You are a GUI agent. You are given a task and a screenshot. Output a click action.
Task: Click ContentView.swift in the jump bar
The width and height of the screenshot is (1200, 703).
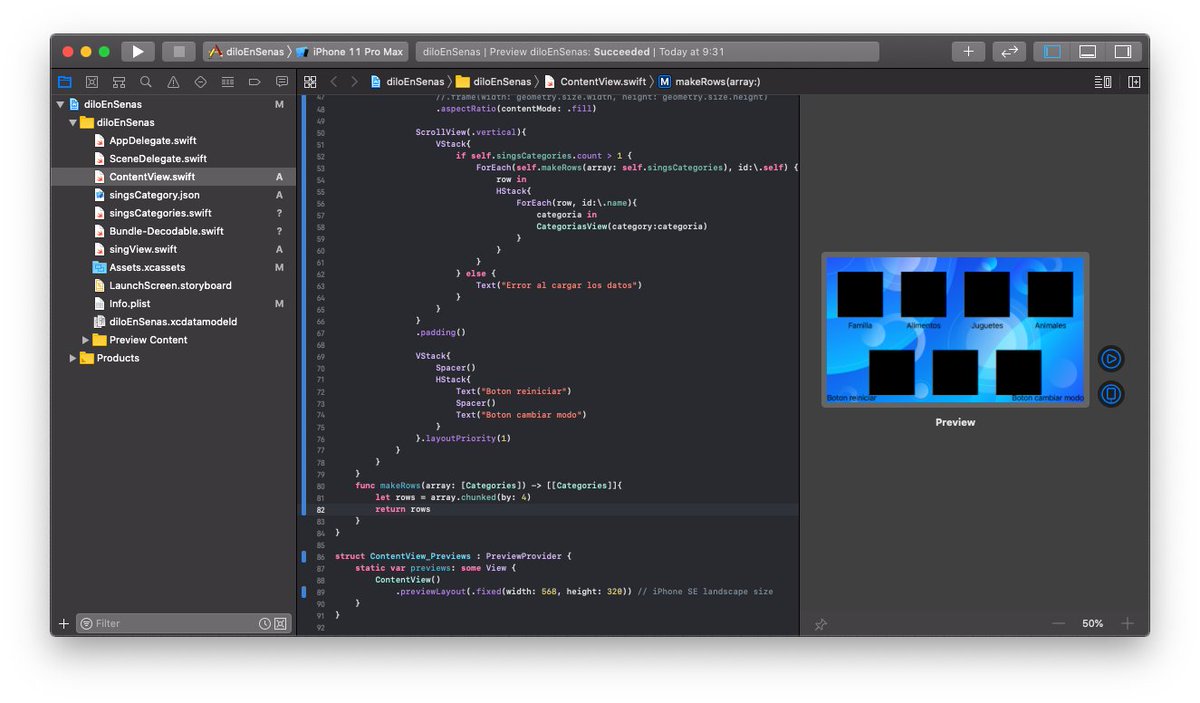coord(595,82)
